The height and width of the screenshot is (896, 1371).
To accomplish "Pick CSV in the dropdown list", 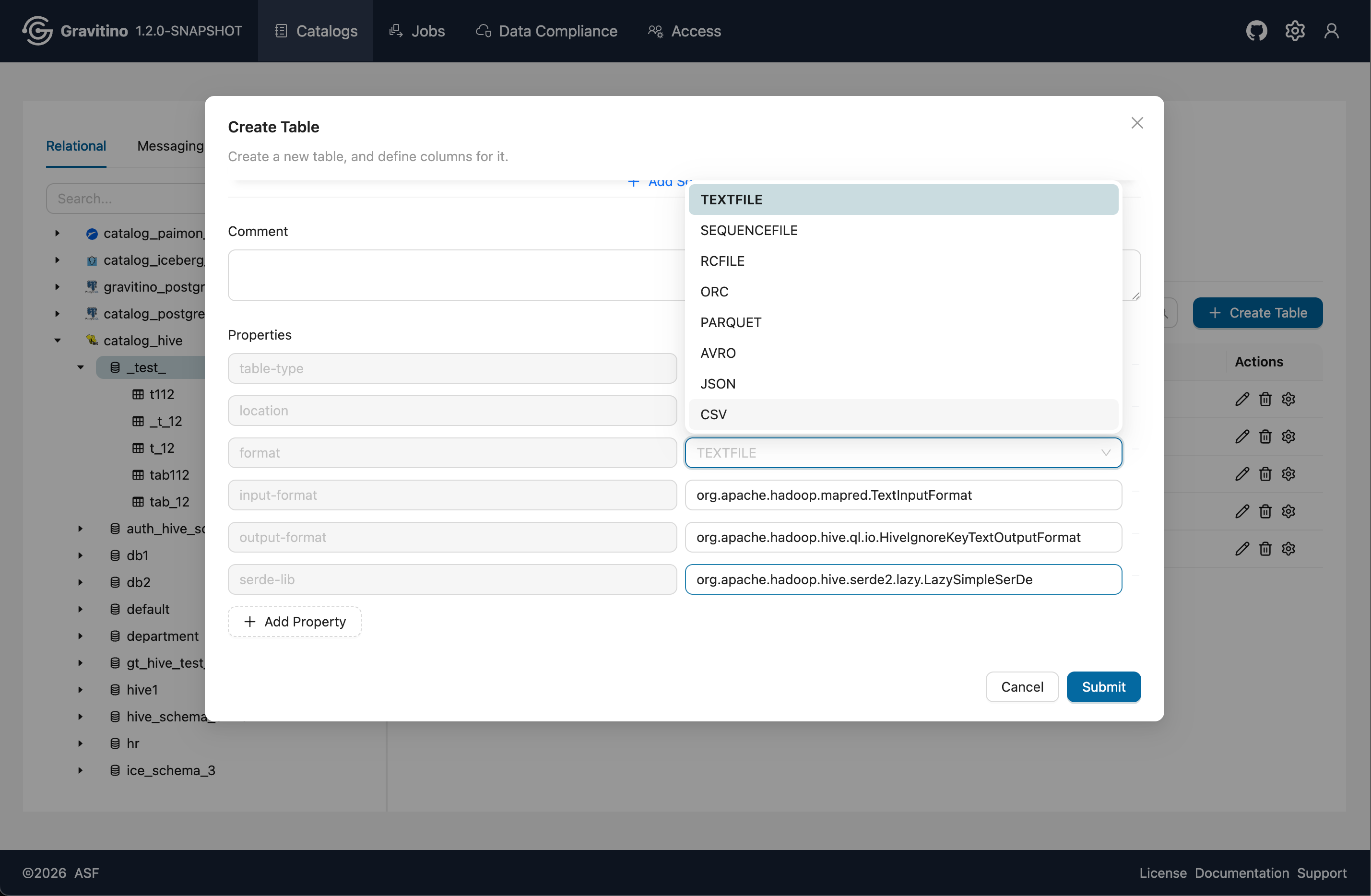I will [713, 414].
